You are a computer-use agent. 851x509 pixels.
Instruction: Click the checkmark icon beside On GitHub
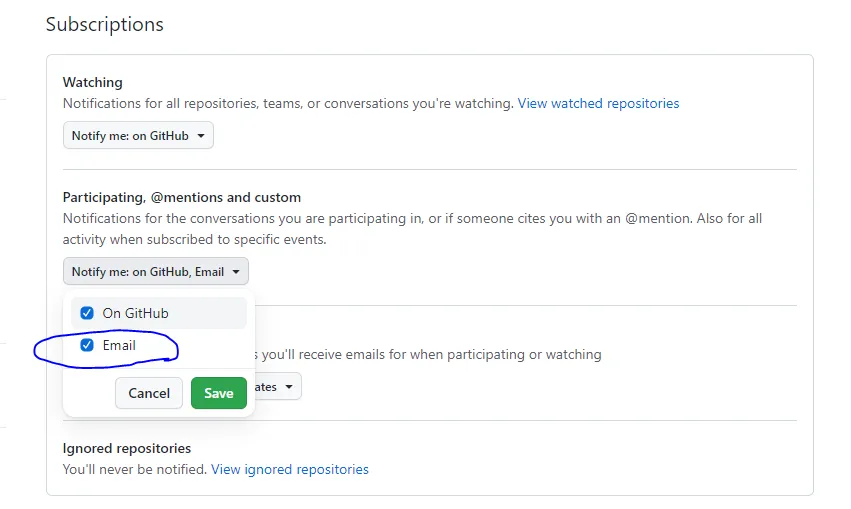87,313
